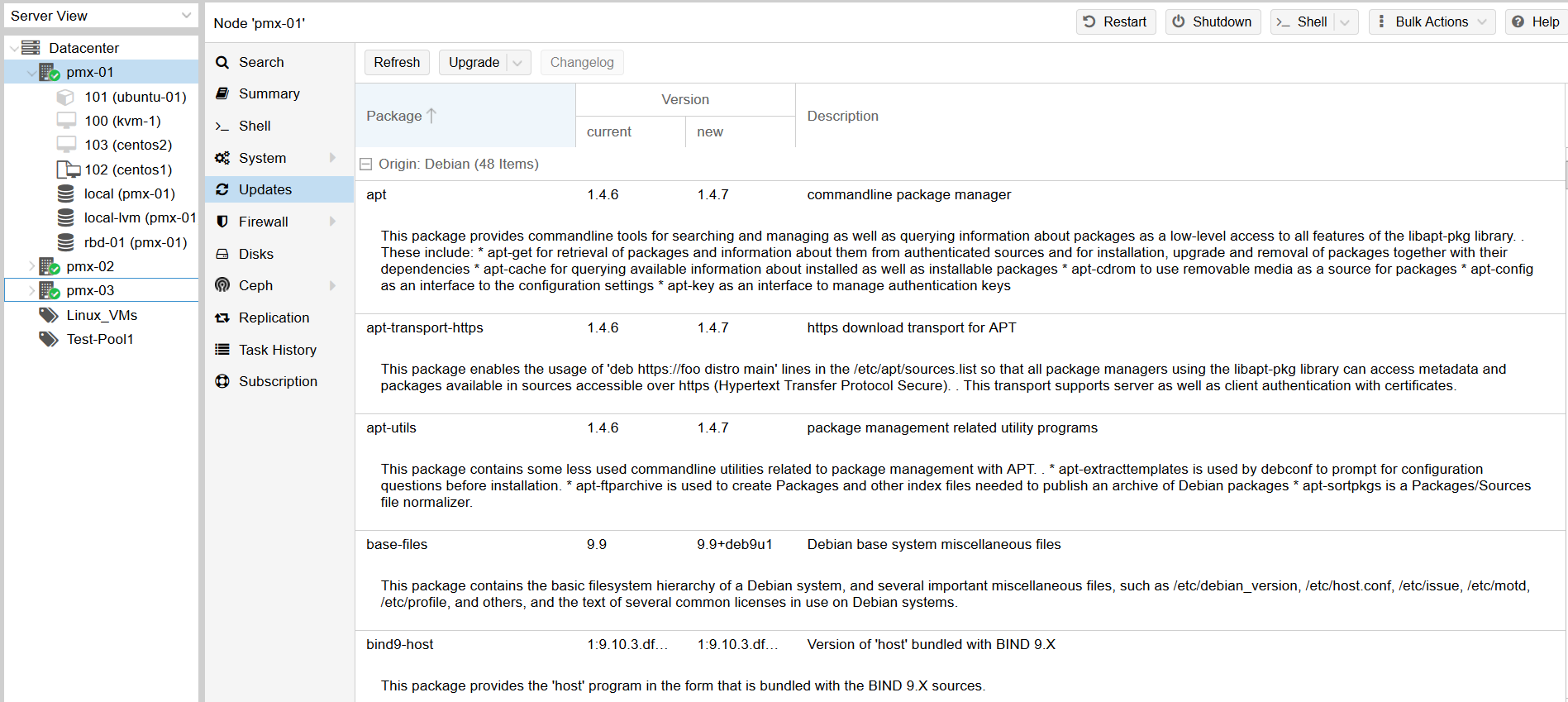Click the Linux_VMs pool tag icon

coord(49,315)
